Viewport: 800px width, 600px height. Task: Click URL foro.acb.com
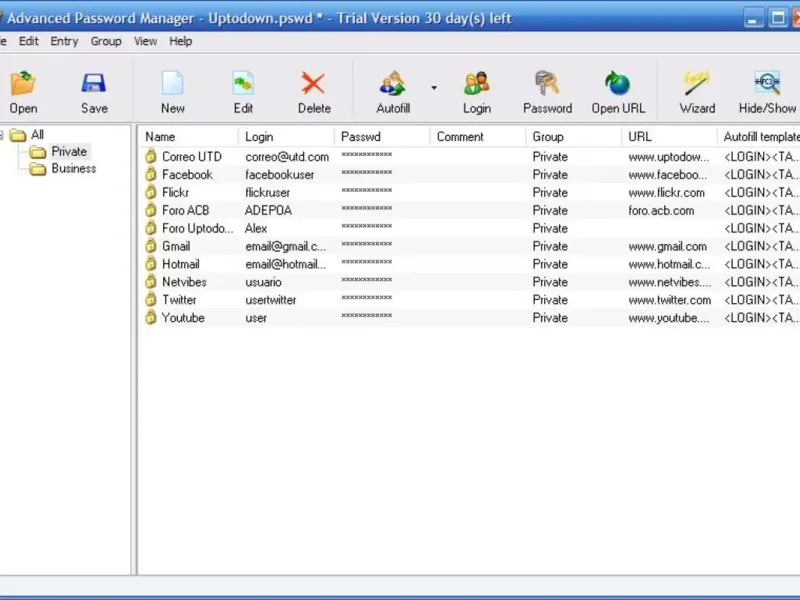[x=661, y=210]
